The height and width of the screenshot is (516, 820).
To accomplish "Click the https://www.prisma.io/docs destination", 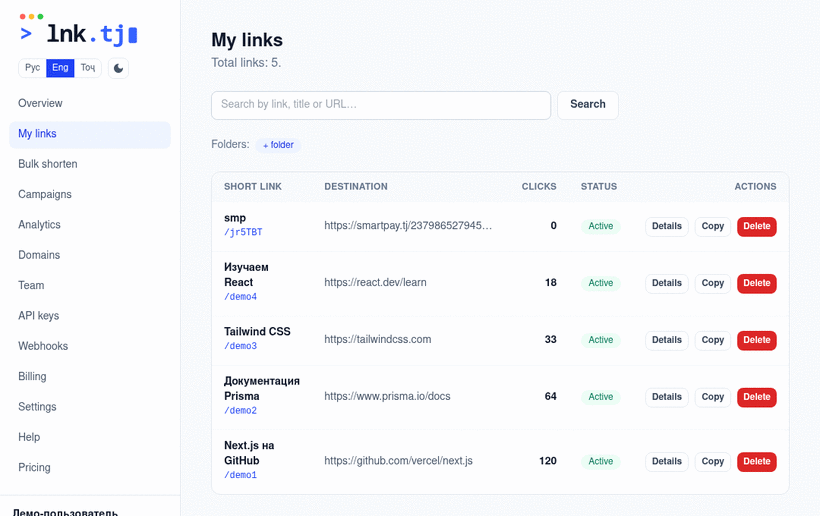I will coord(387,397).
